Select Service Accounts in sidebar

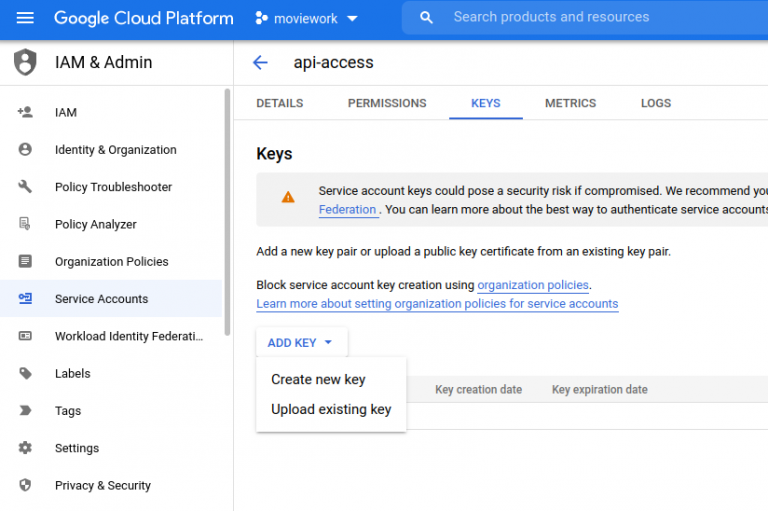click(111, 298)
